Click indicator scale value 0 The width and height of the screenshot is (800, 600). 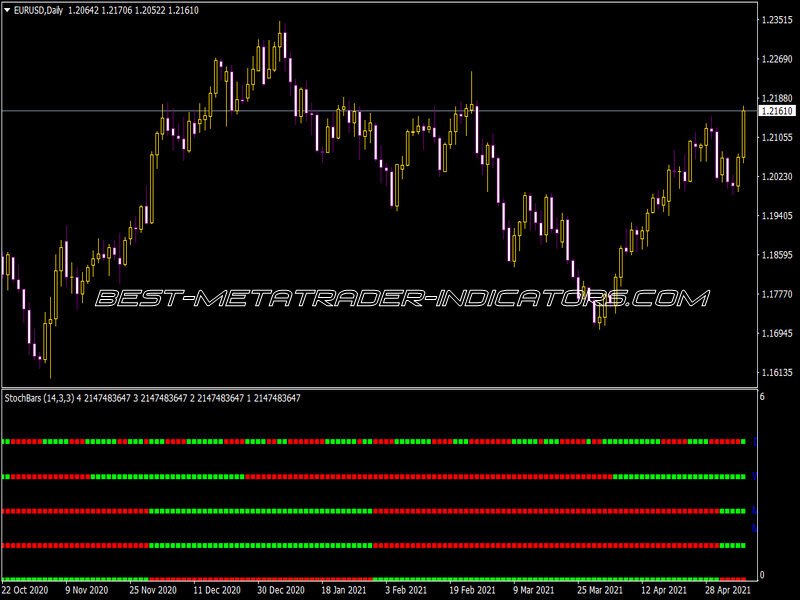click(762, 575)
